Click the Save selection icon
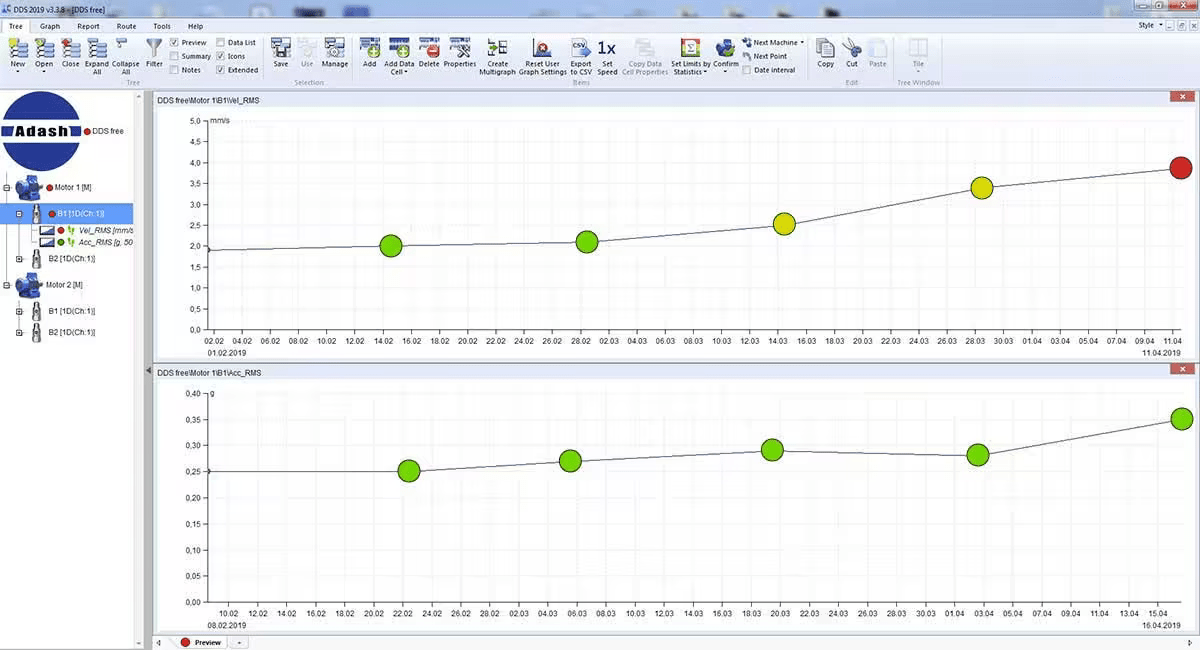Screen dimensions: 1200x650 [281, 50]
